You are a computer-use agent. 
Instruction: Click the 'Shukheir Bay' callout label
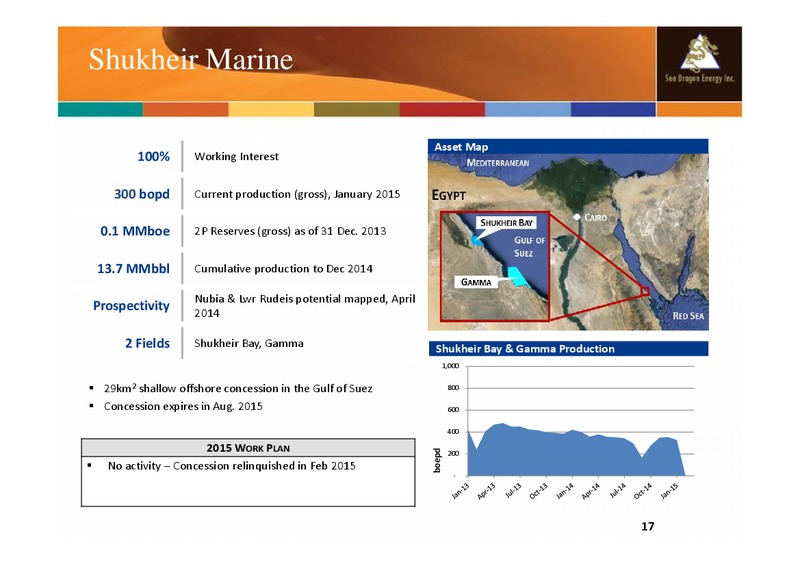506,223
